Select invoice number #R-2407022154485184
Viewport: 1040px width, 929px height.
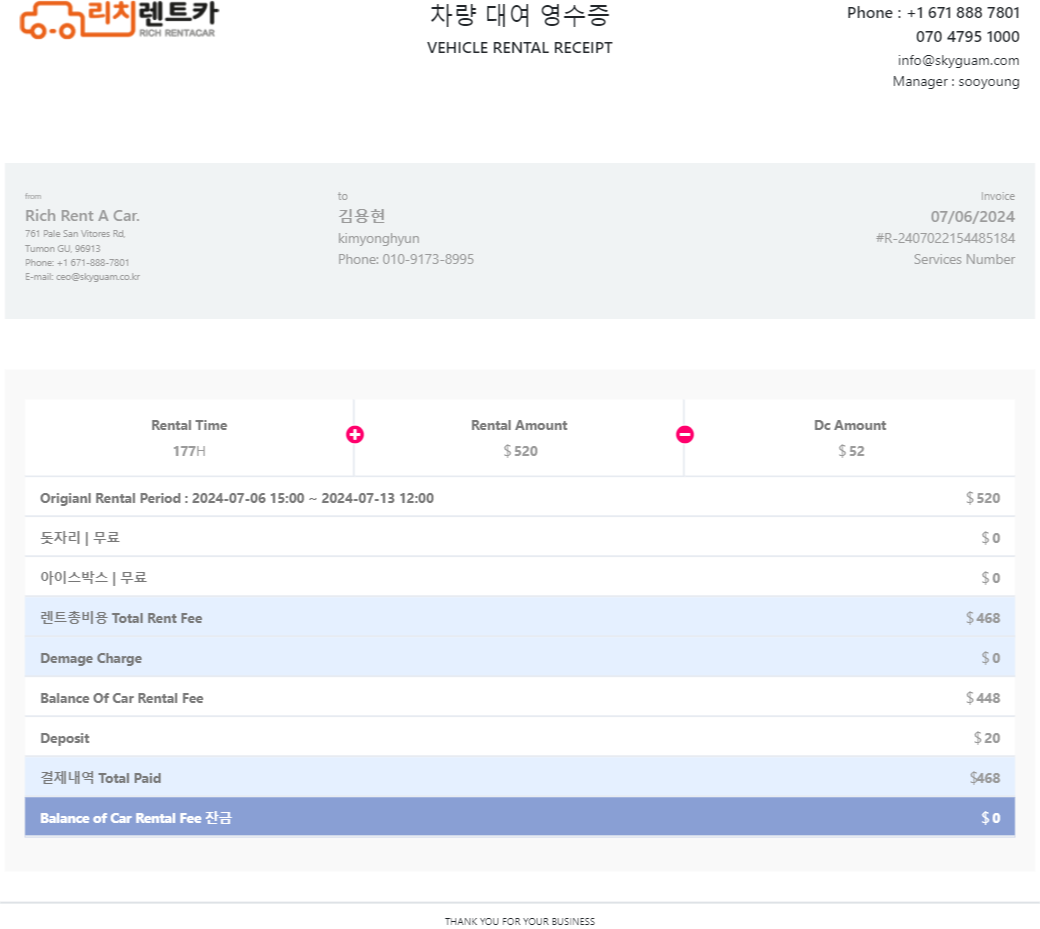pyautogui.click(x=945, y=238)
